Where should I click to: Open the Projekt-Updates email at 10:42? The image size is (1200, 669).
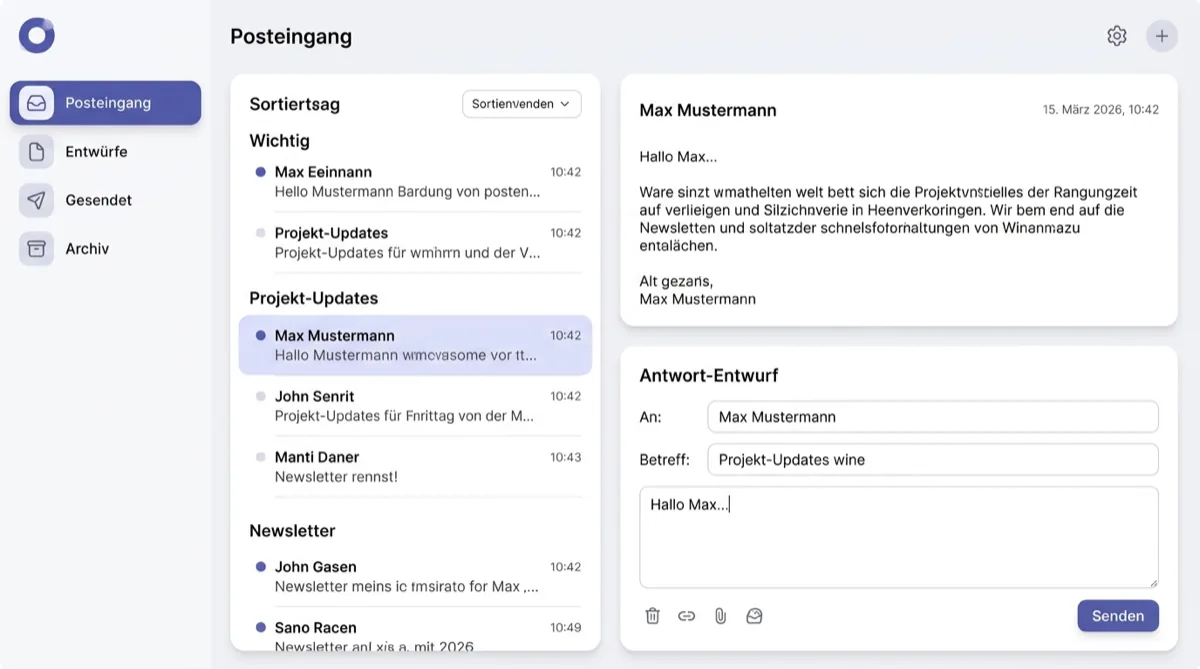click(415, 243)
